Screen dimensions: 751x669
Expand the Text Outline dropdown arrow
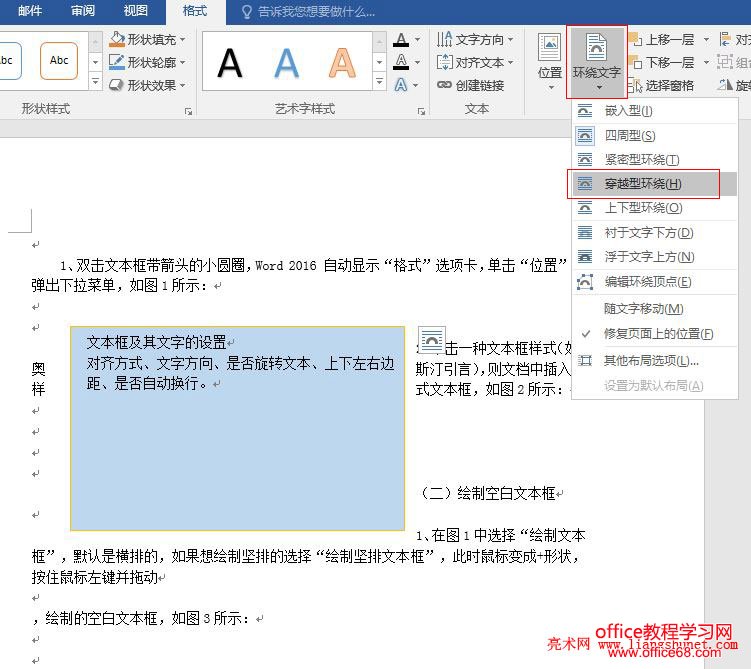click(x=417, y=63)
